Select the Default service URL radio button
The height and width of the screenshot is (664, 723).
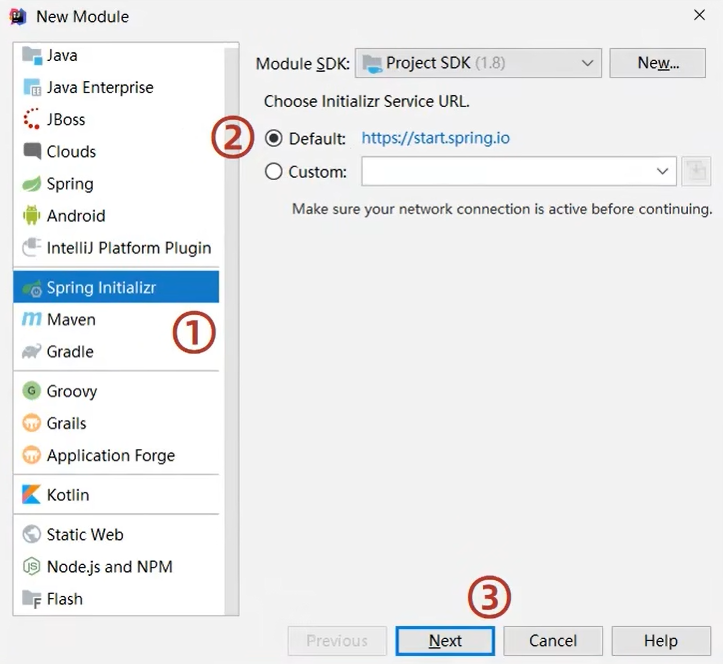pyautogui.click(x=273, y=138)
